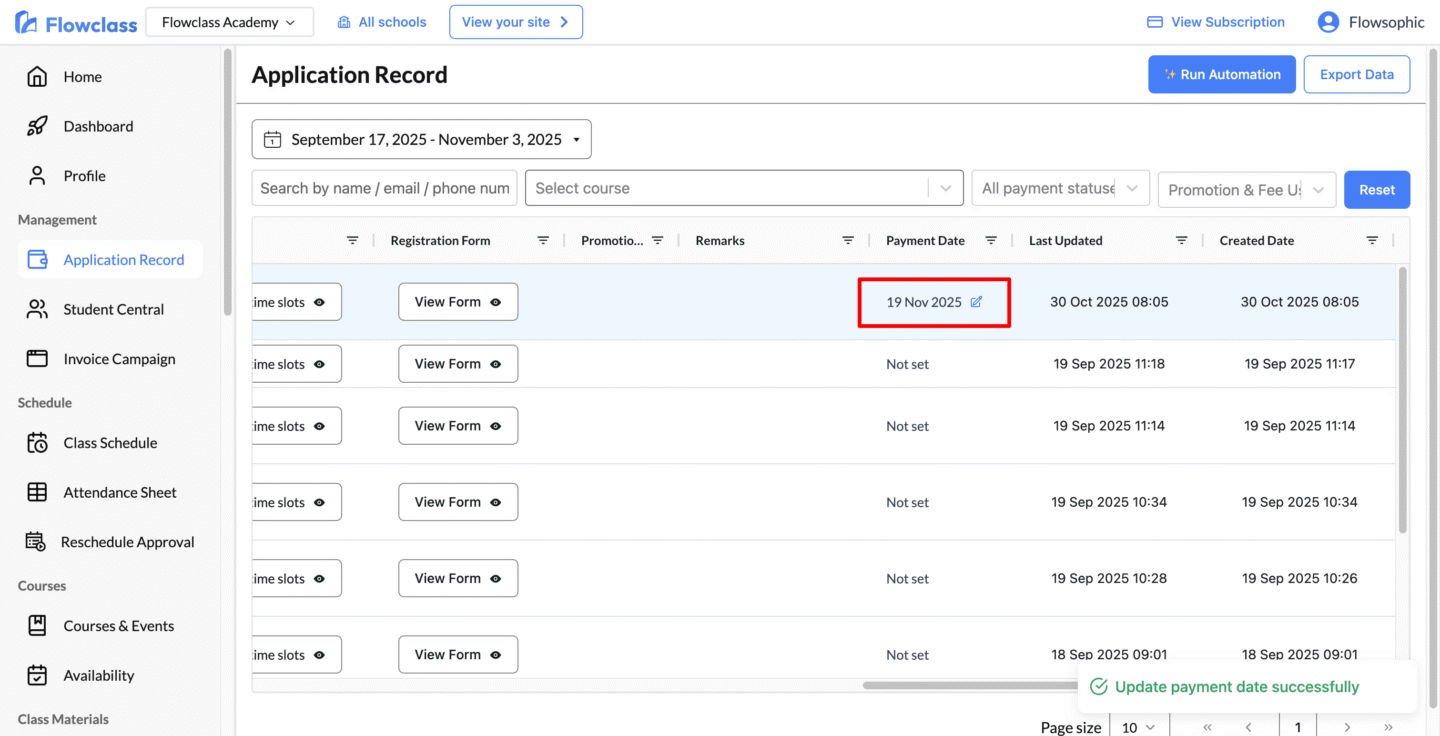Click the Flowclass logo
1440x736 pixels.
[76, 23]
